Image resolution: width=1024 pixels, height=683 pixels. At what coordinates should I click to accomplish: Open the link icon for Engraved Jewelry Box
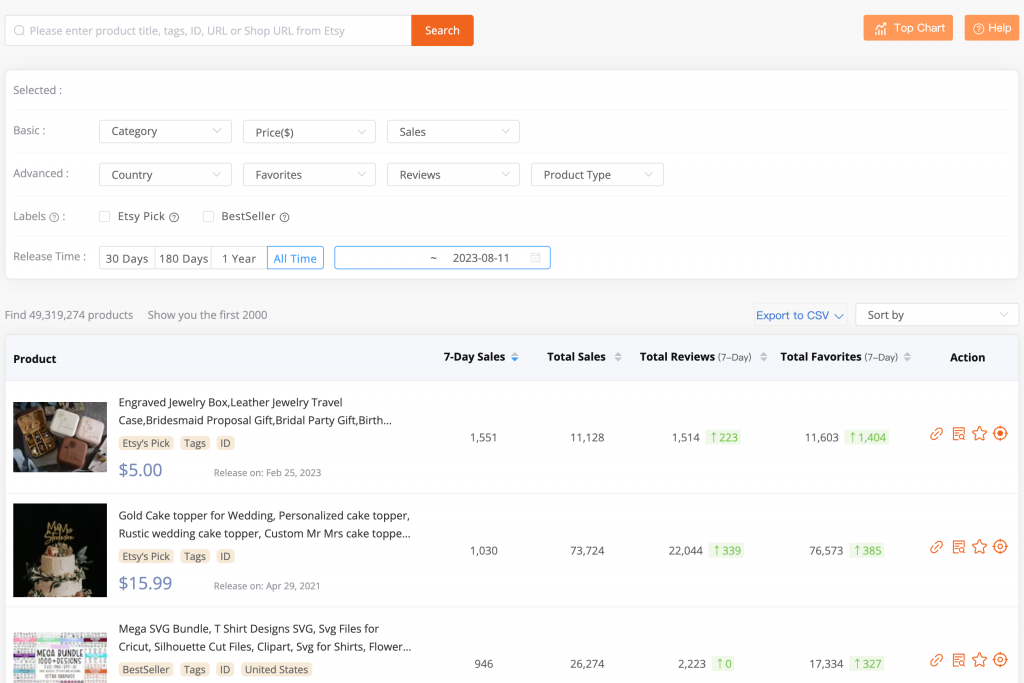936,434
